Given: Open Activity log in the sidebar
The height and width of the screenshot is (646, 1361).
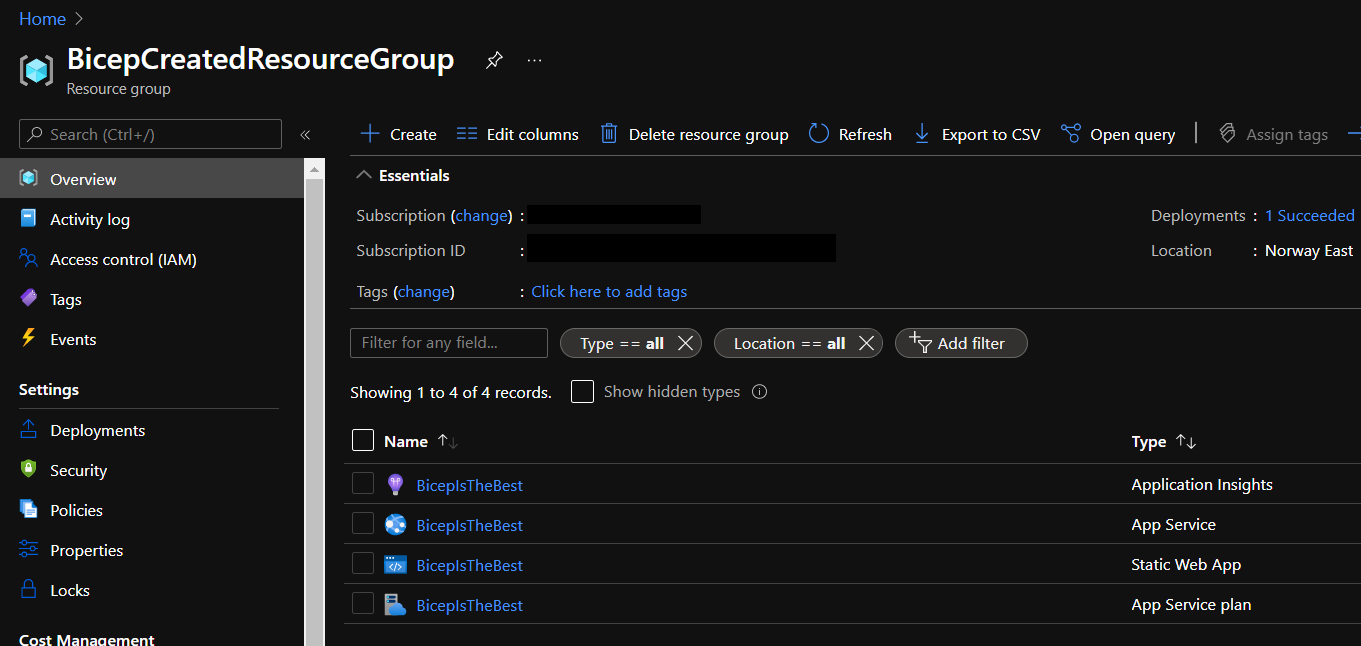Looking at the screenshot, I should click(89, 220).
